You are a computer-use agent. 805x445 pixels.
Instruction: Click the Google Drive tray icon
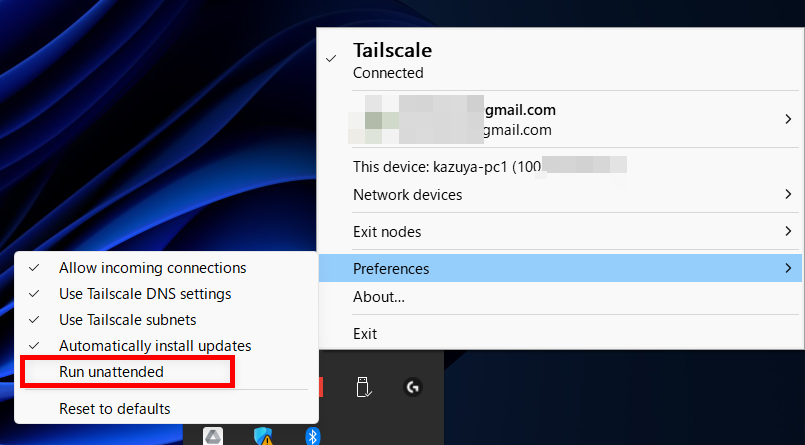(x=213, y=436)
